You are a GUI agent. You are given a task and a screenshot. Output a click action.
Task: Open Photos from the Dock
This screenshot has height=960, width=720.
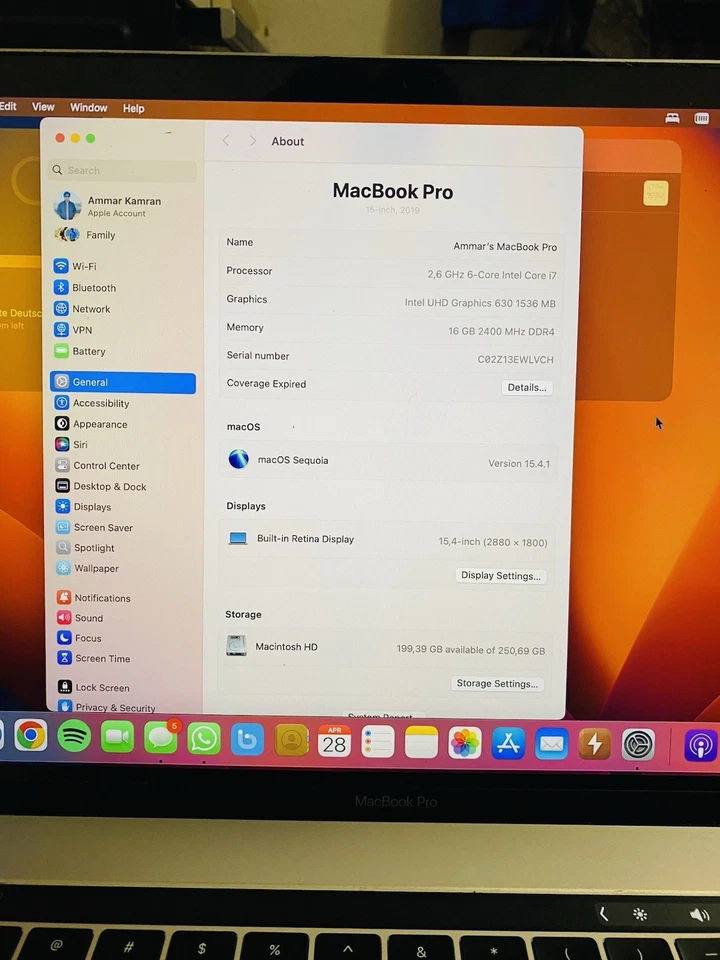[465, 743]
